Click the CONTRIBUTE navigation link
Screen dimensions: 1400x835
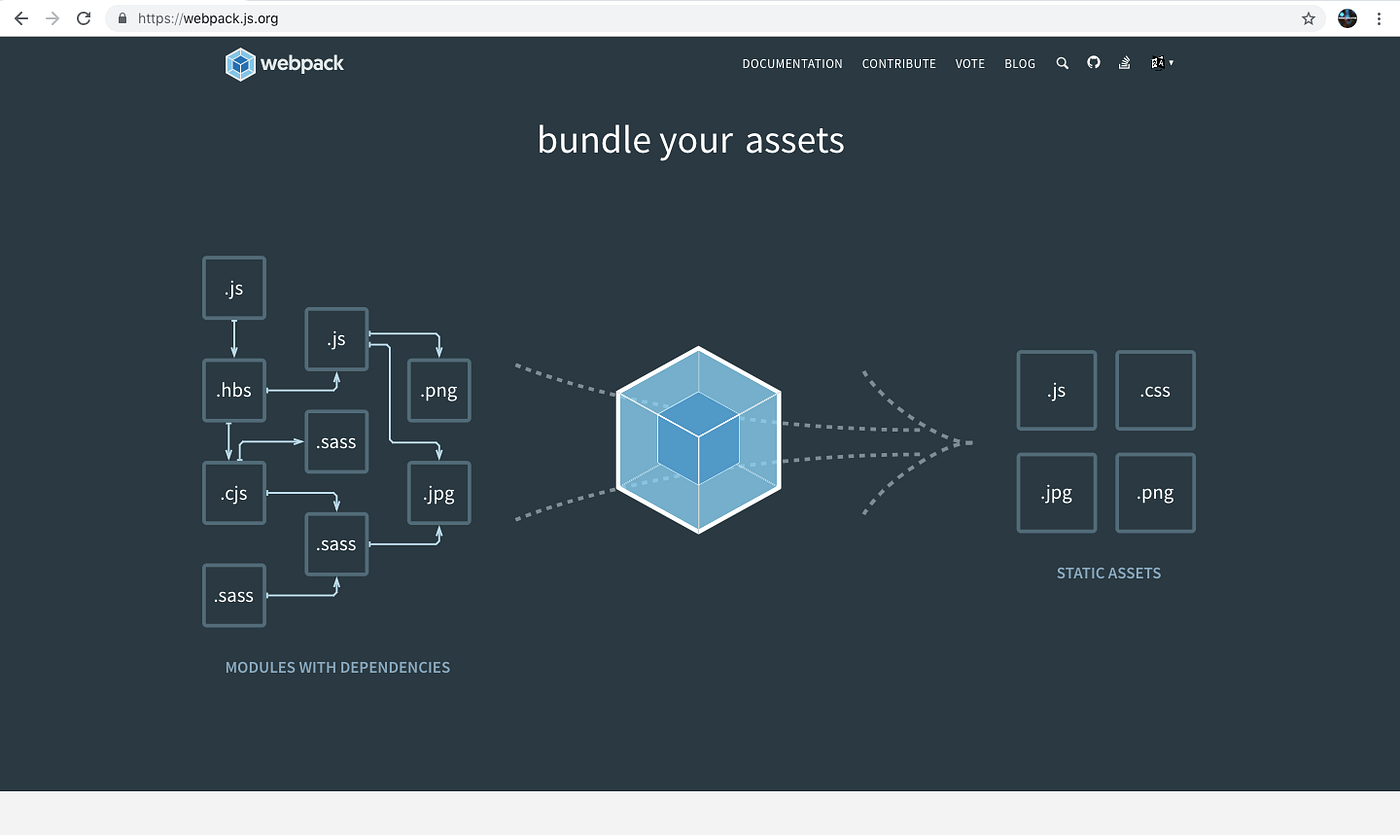coord(898,63)
